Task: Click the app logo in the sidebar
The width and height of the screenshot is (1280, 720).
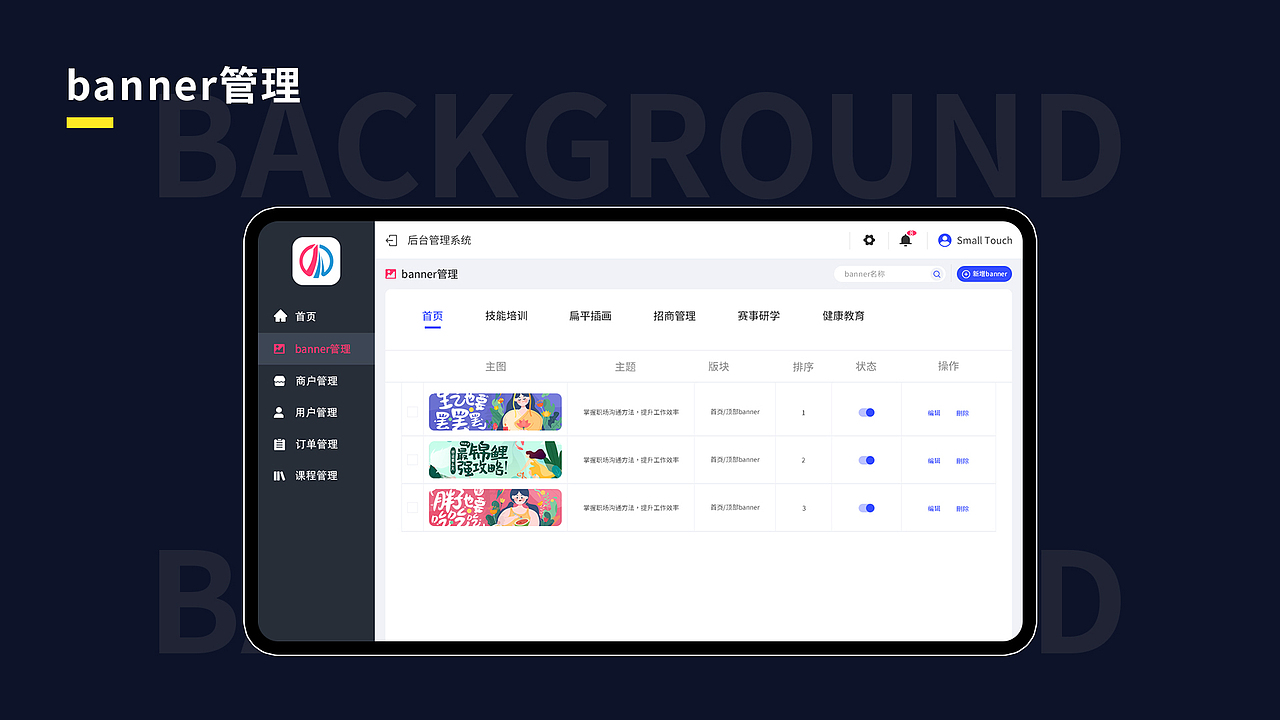Action: pos(316,261)
